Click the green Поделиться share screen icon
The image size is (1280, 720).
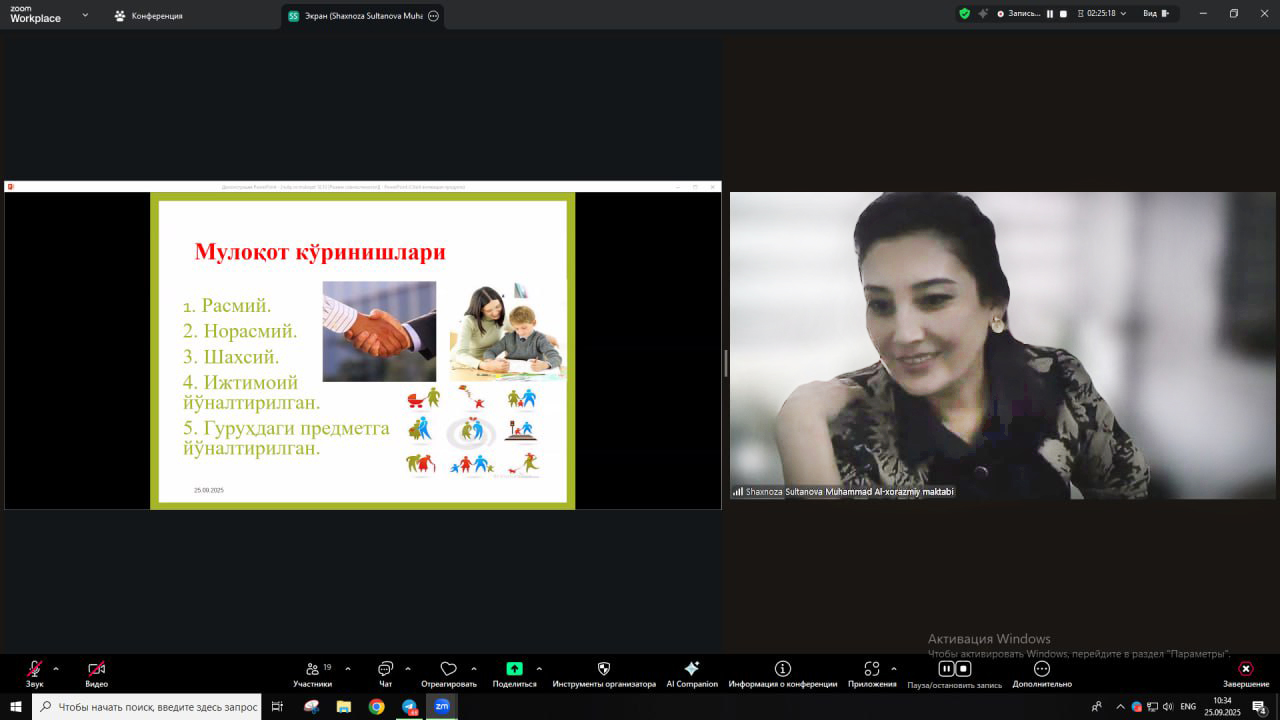[x=514, y=670]
